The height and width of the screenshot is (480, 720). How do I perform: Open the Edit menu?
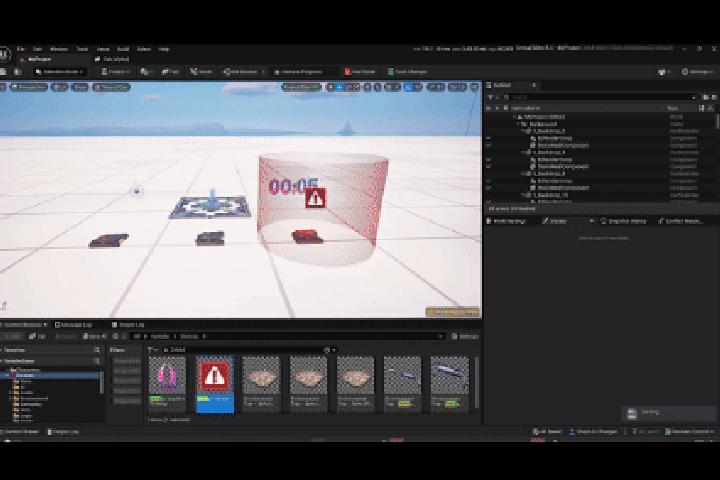(37, 49)
